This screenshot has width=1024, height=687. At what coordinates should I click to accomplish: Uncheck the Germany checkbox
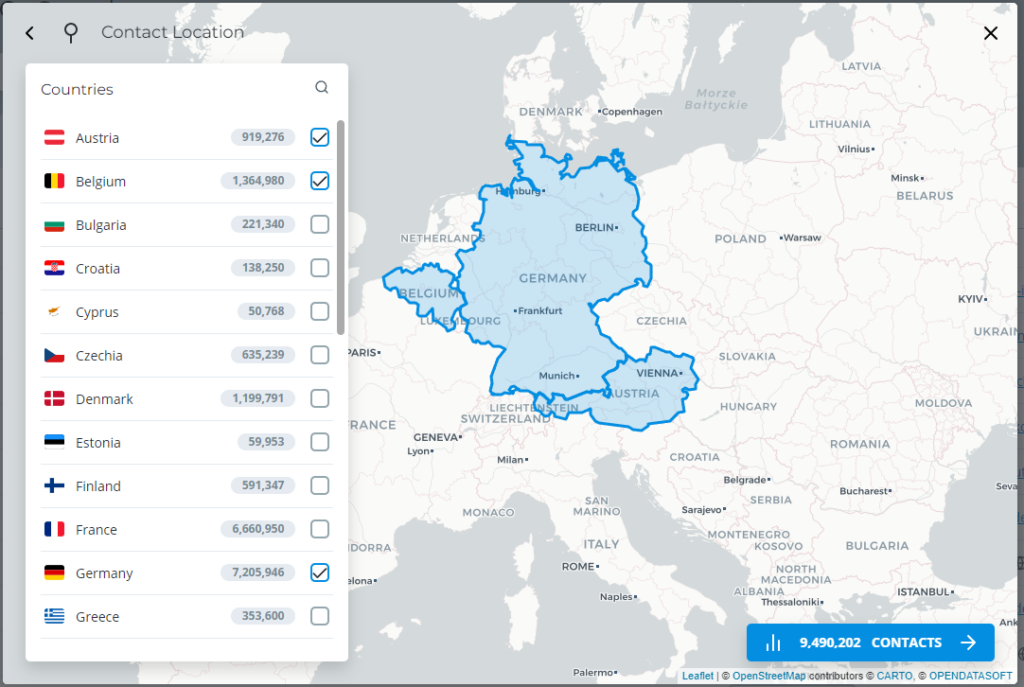pyautogui.click(x=319, y=572)
